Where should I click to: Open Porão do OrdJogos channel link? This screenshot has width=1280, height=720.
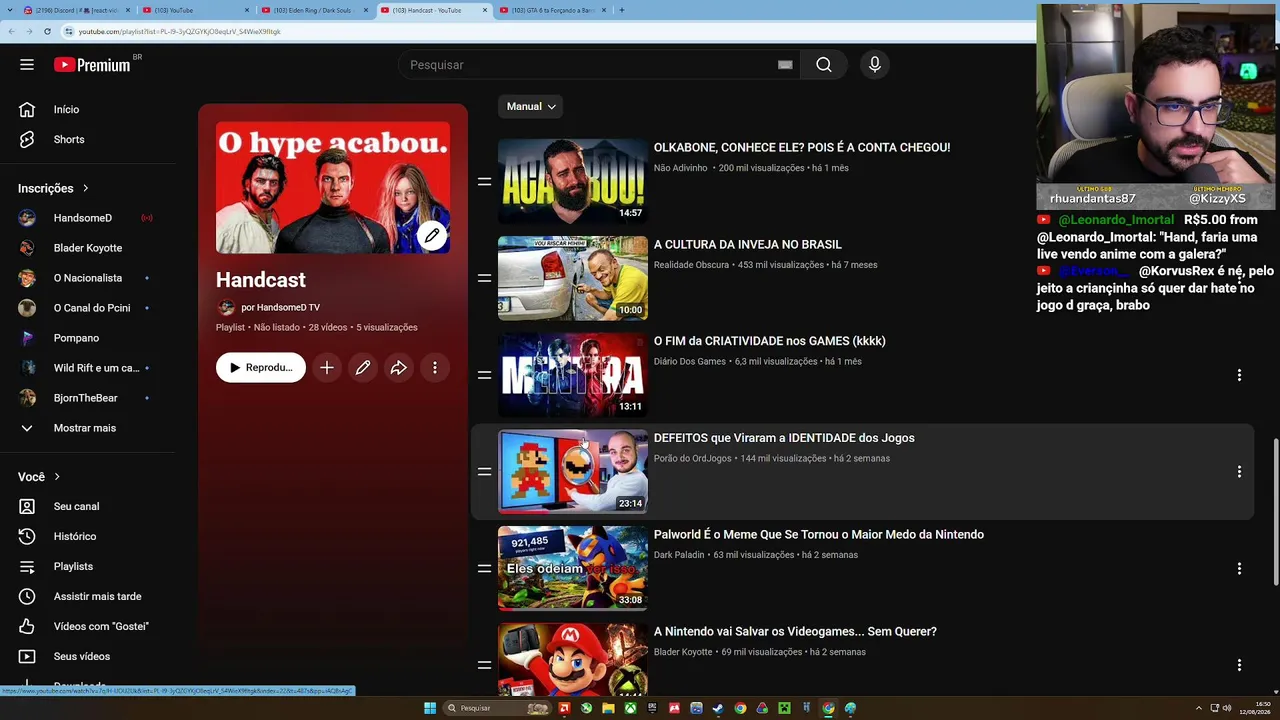pyautogui.click(x=693, y=459)
